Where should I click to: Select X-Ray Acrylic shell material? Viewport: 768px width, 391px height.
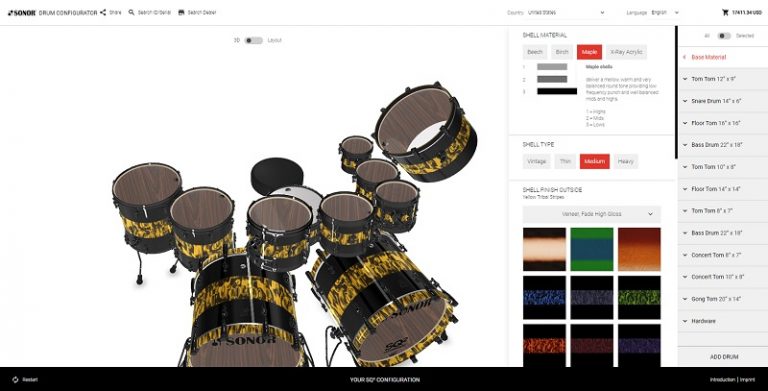coord(626,52)
